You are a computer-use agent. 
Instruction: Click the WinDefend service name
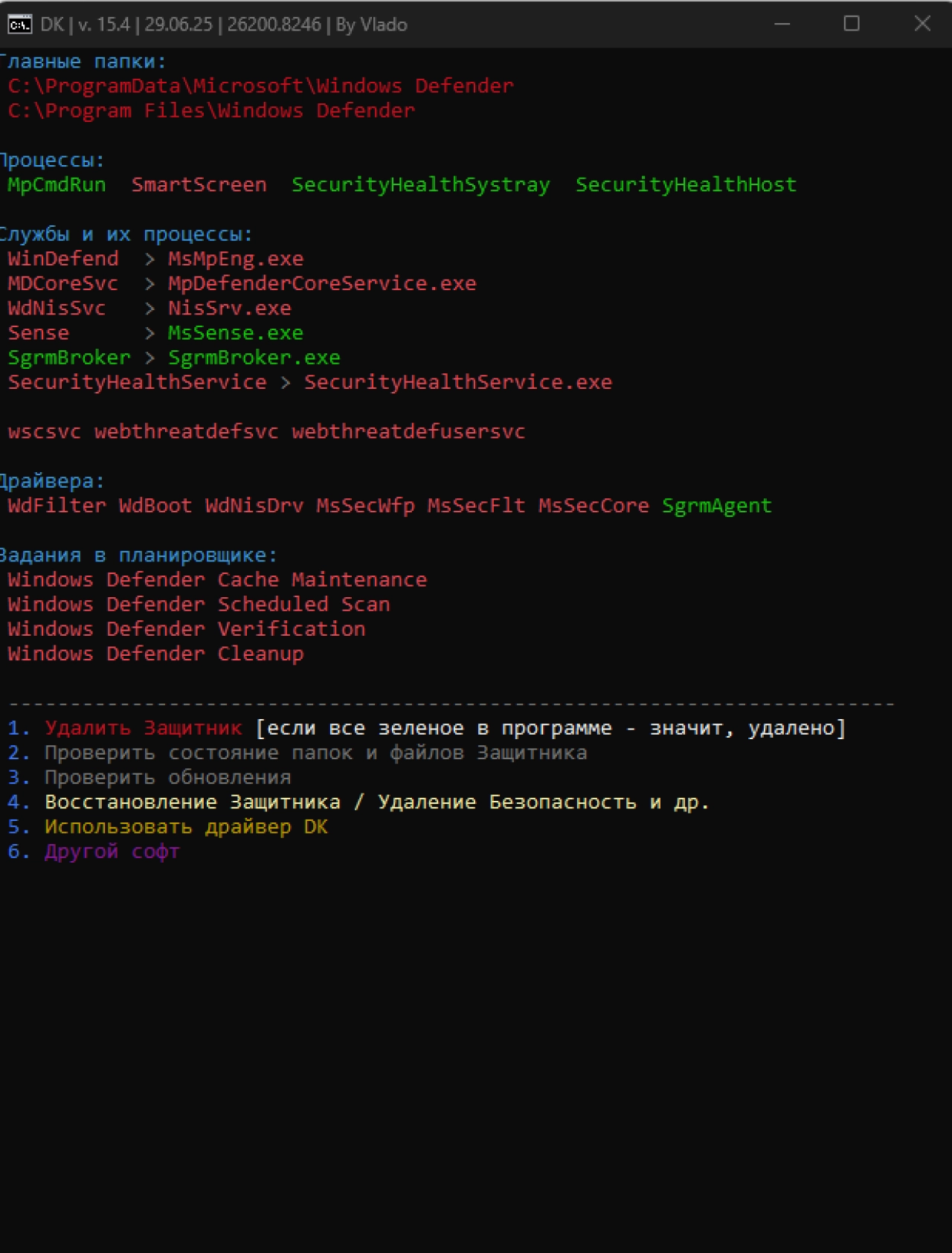pyautogui.click(x=63, y=259)
